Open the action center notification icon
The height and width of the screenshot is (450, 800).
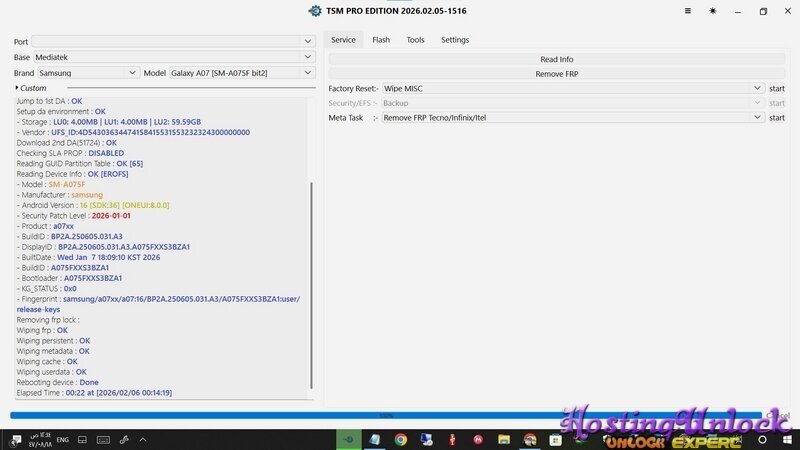pos(14,439)
